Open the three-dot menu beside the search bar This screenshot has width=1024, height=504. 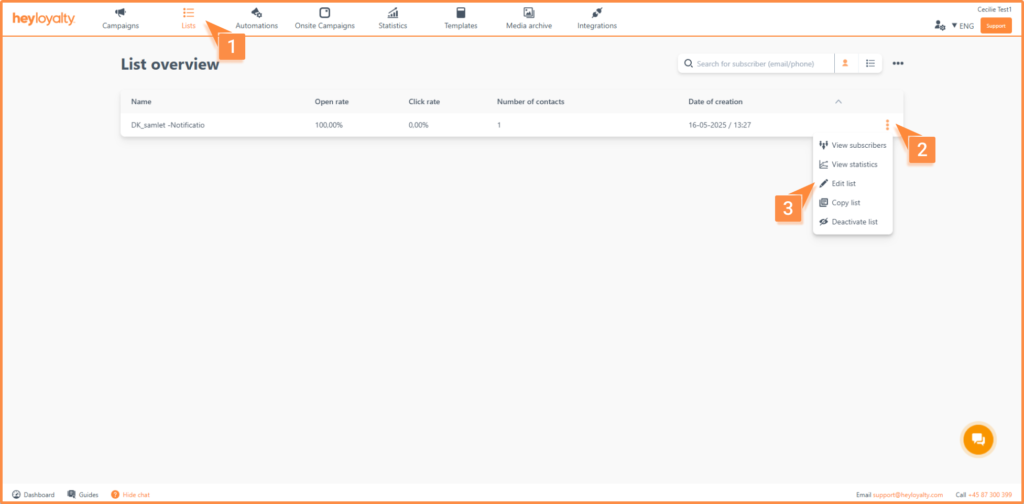(x=898, y=64)
